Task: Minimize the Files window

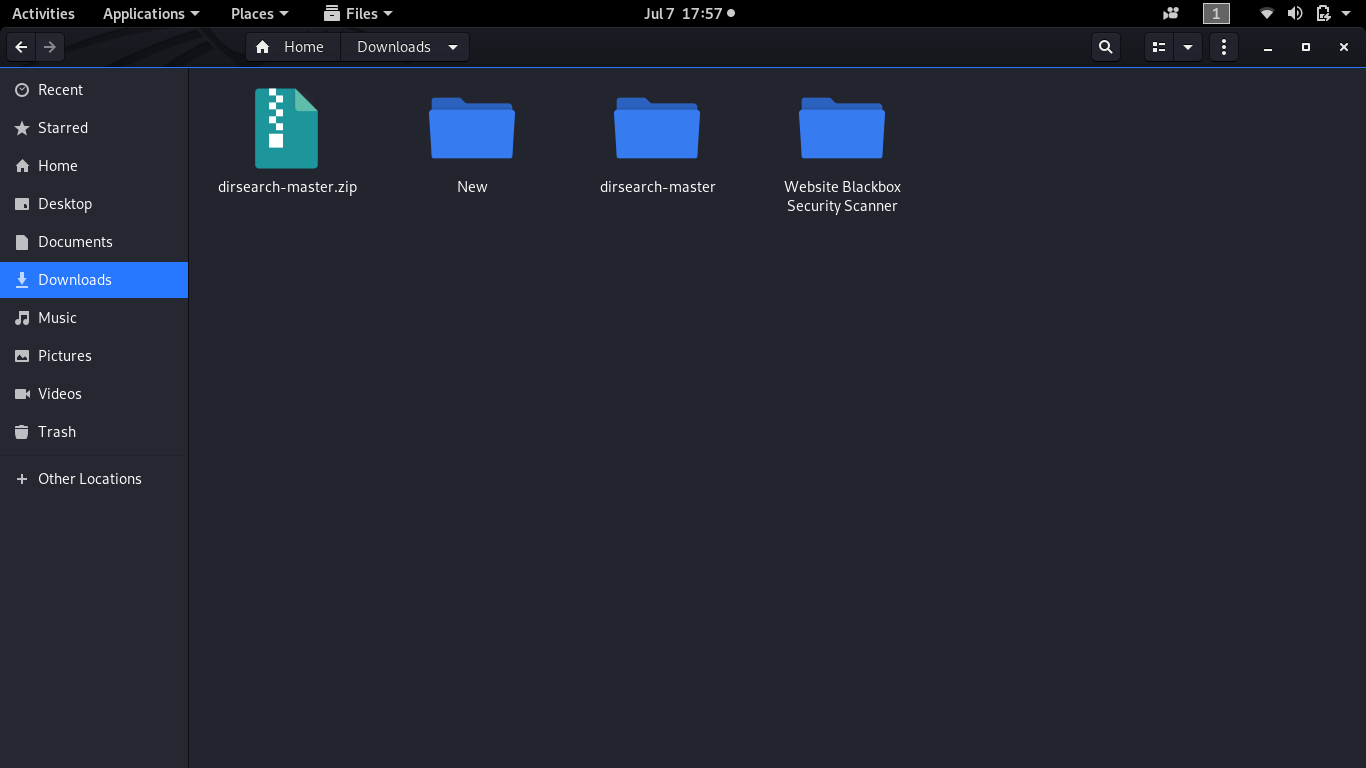Action: [1268, 47]
